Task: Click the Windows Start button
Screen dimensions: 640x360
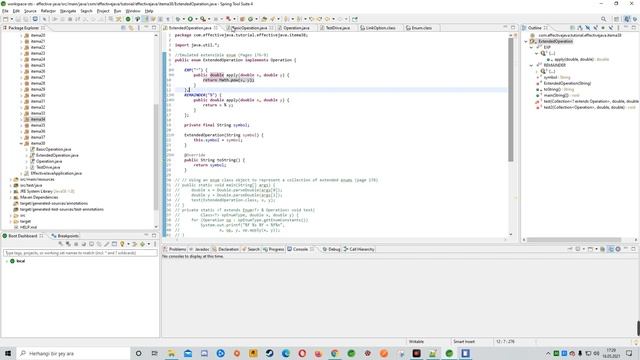Action: [x=8, y=353]
